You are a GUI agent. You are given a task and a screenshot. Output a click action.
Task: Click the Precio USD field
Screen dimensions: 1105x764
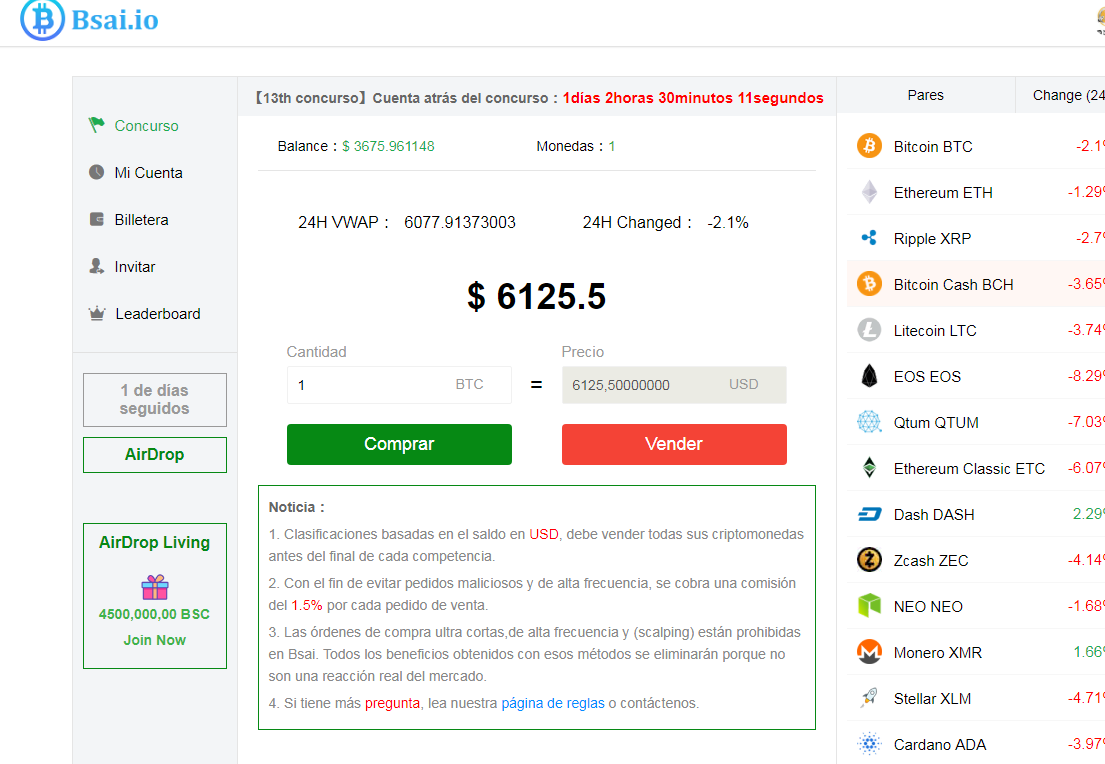point(674,385)
